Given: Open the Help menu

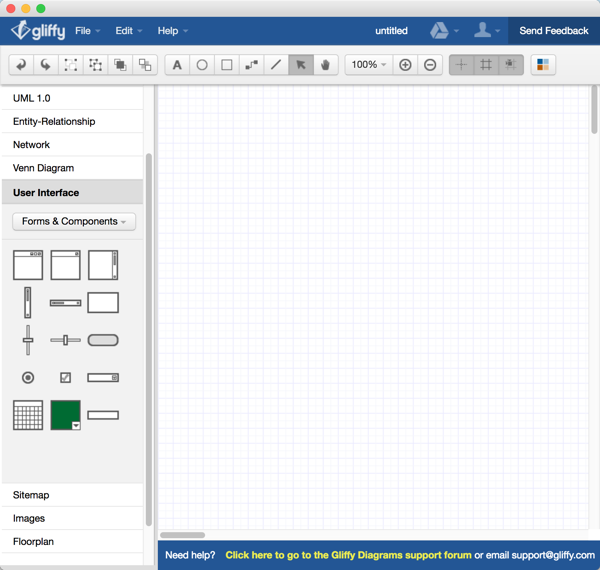Looking at the screenshot, I should [x=173, y=31].
